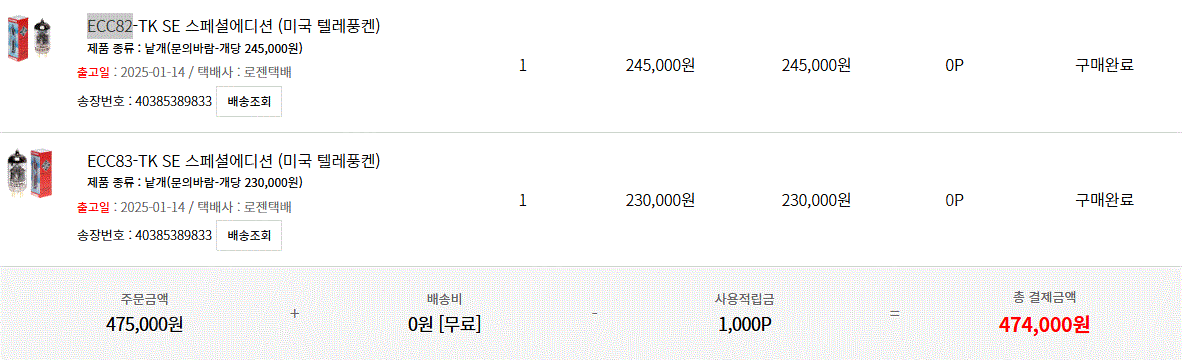Click the 로젠택배 courier name in ECC83 row

pyautogui.click(x=268, y=207)
